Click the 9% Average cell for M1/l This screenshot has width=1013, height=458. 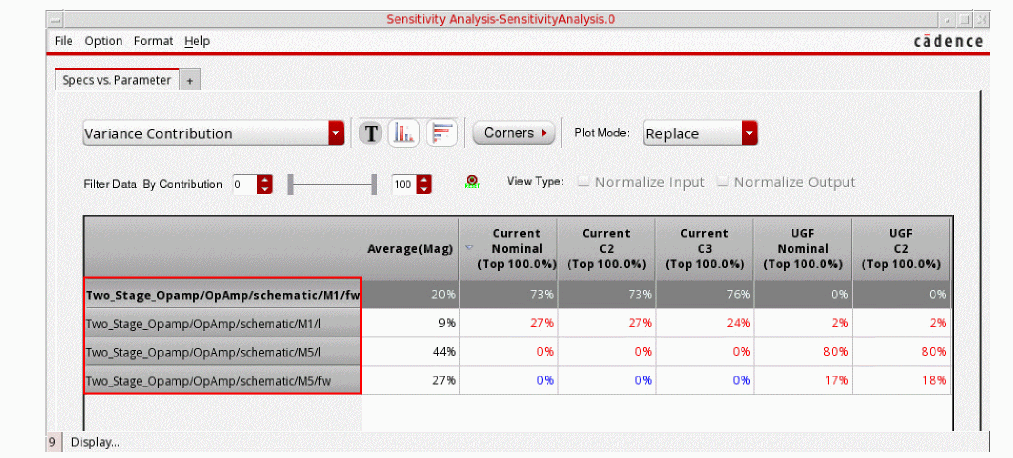410,322
